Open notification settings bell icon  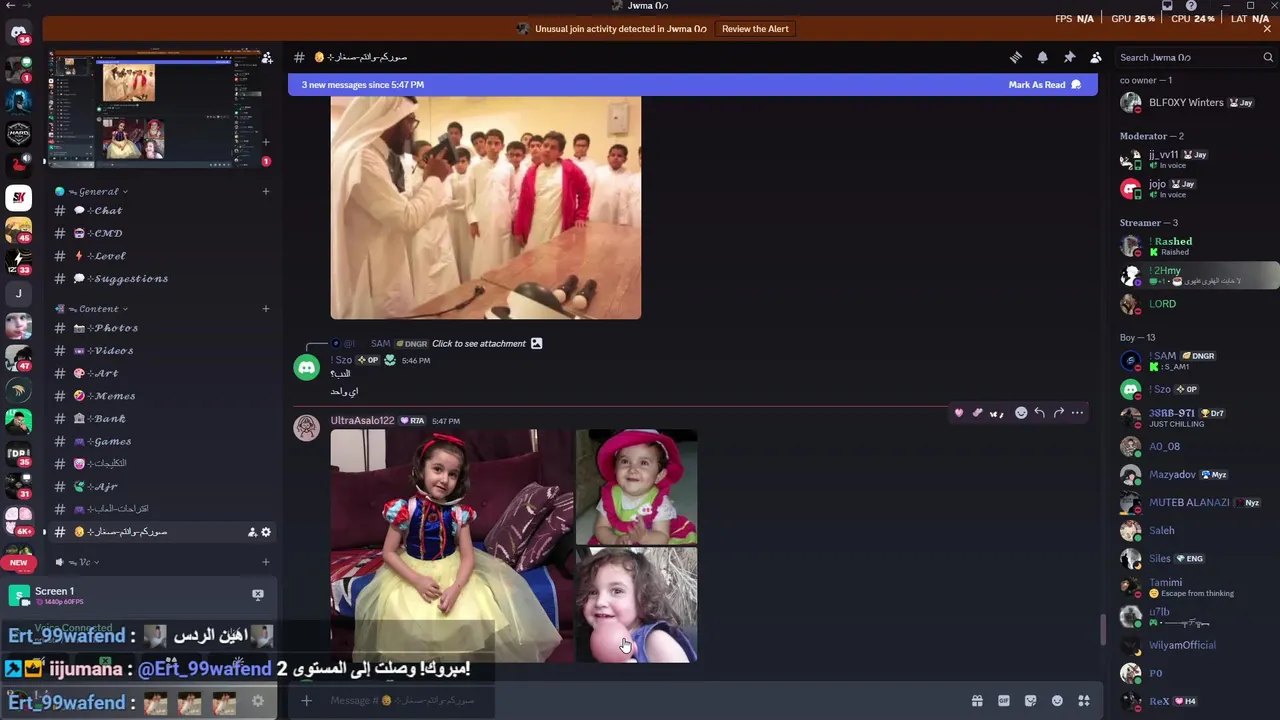pyautogui.click(x=1042, y=57)
